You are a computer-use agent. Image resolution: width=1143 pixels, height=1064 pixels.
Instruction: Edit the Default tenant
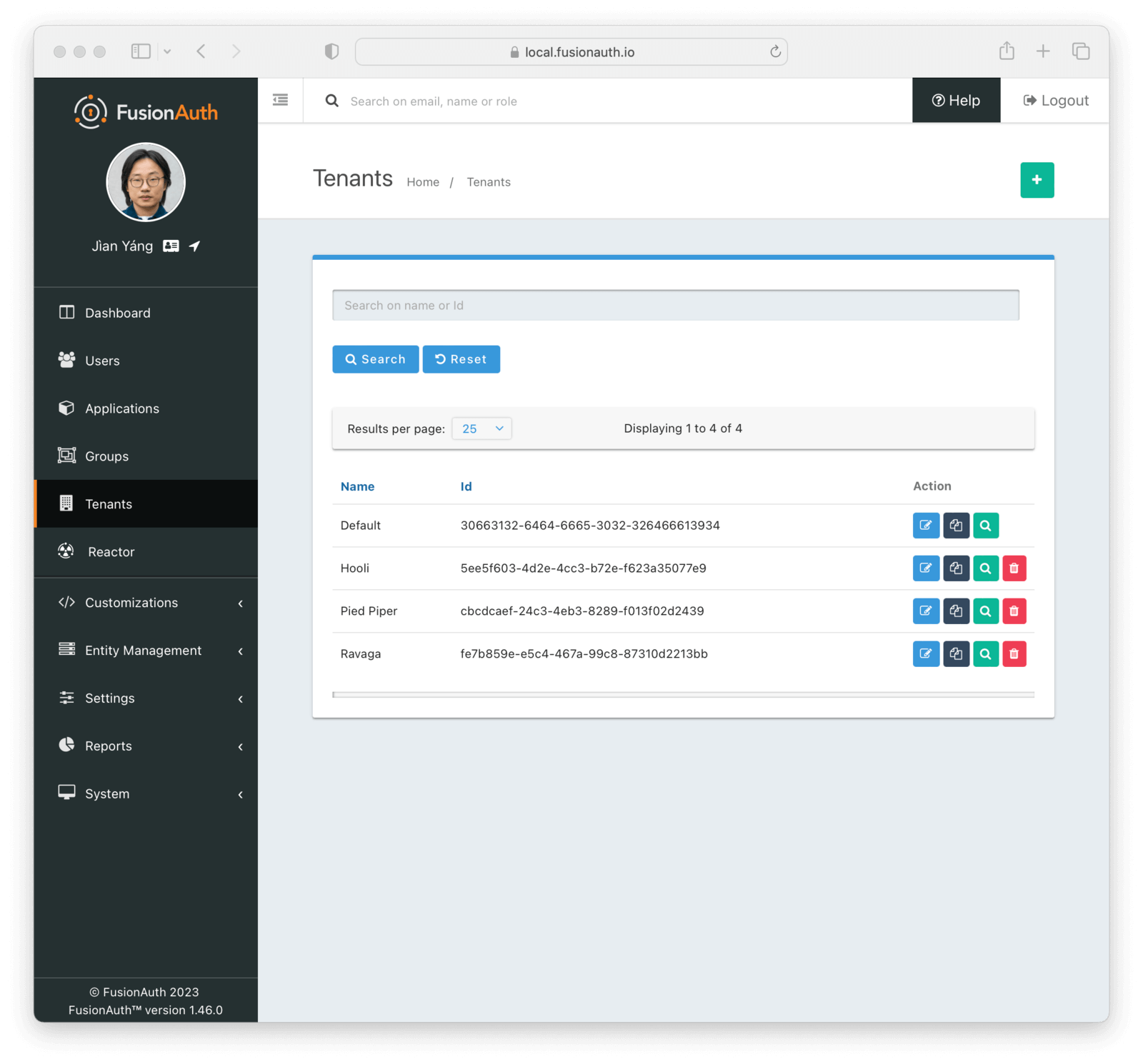926,526
